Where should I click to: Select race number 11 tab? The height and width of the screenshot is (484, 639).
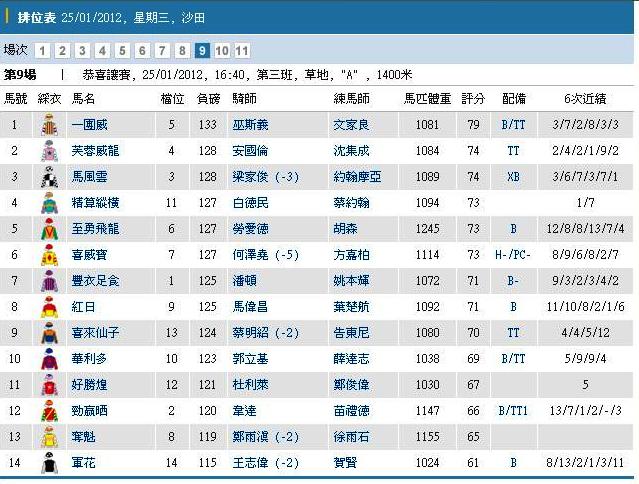(x=241, y=51)
